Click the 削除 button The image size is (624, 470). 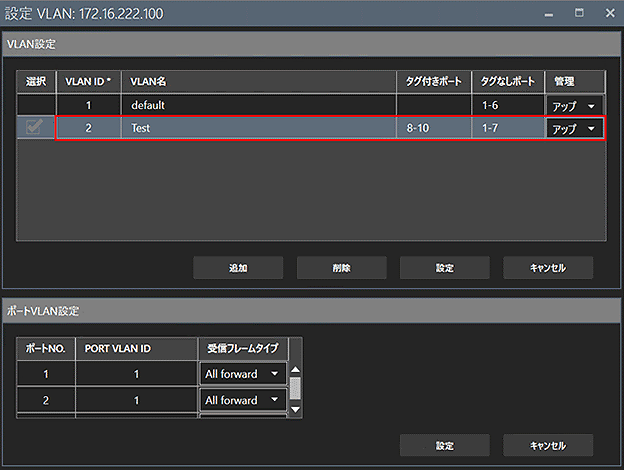pos(341,268)
